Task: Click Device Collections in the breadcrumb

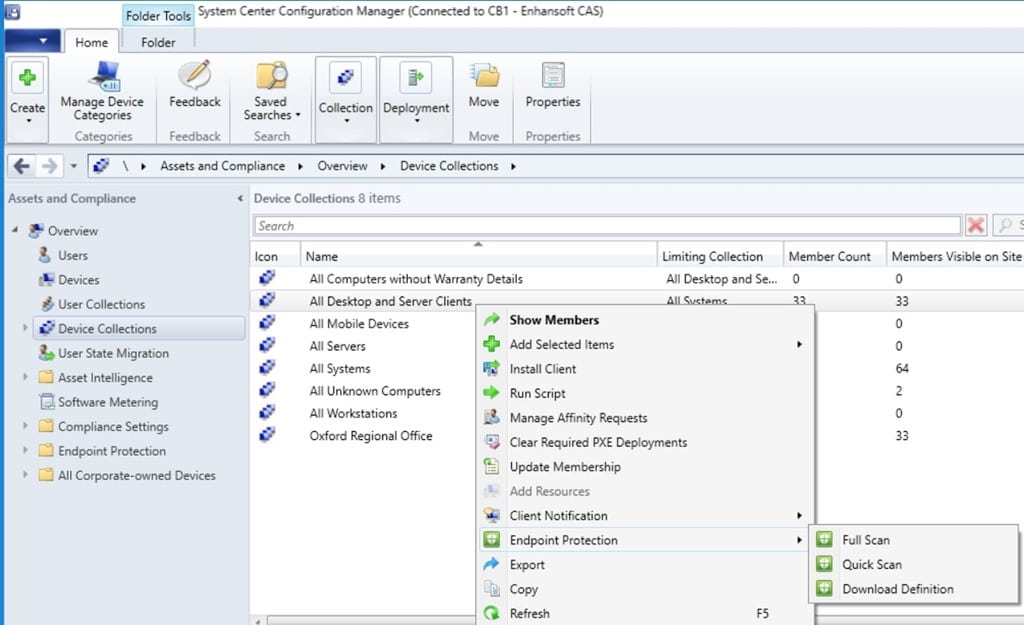Action: [x=449, y=166]
